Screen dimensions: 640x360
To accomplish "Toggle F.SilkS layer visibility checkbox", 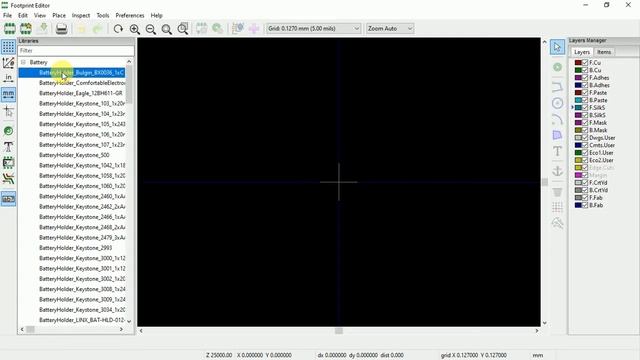I will tap(585, 108).
